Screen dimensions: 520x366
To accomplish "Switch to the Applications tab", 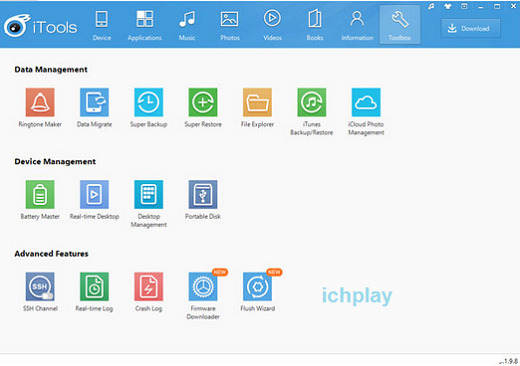I will pos(145,25).
